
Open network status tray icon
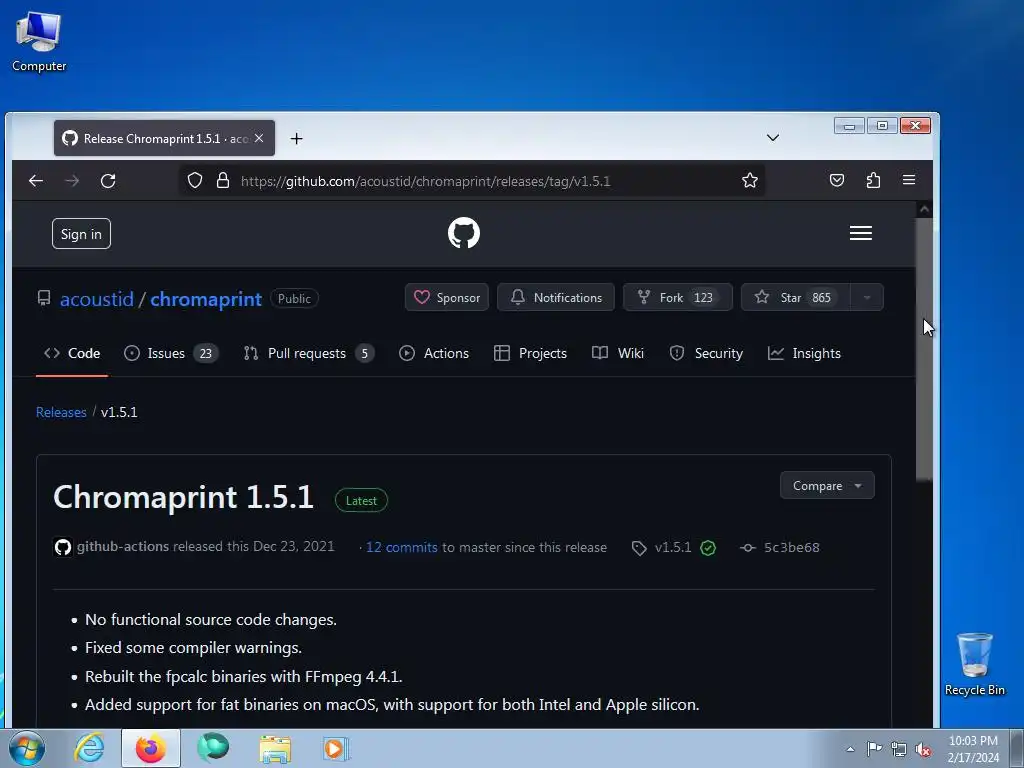tap(899, 749)
